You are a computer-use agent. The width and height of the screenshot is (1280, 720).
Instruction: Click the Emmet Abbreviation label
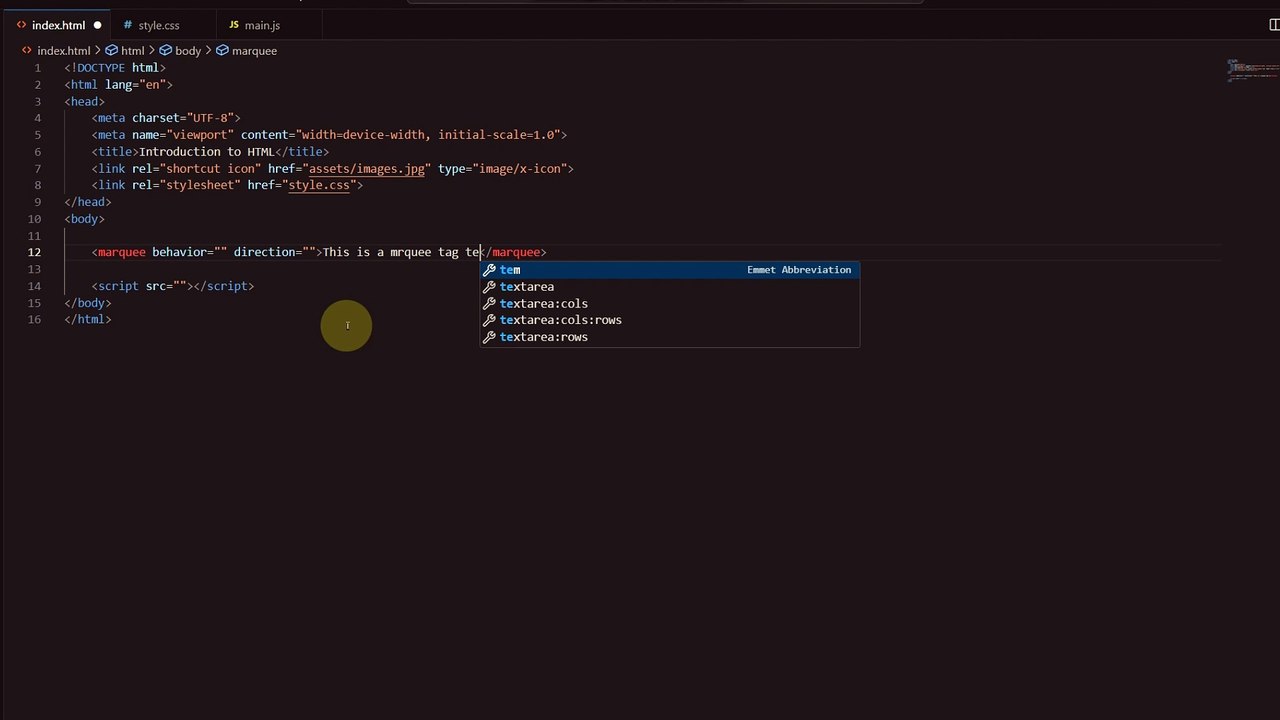click(799, 270)
